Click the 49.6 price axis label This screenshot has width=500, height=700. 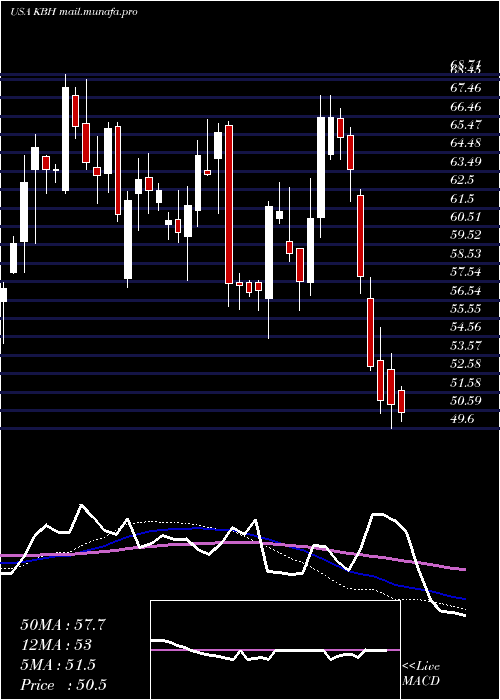point(462,419)
